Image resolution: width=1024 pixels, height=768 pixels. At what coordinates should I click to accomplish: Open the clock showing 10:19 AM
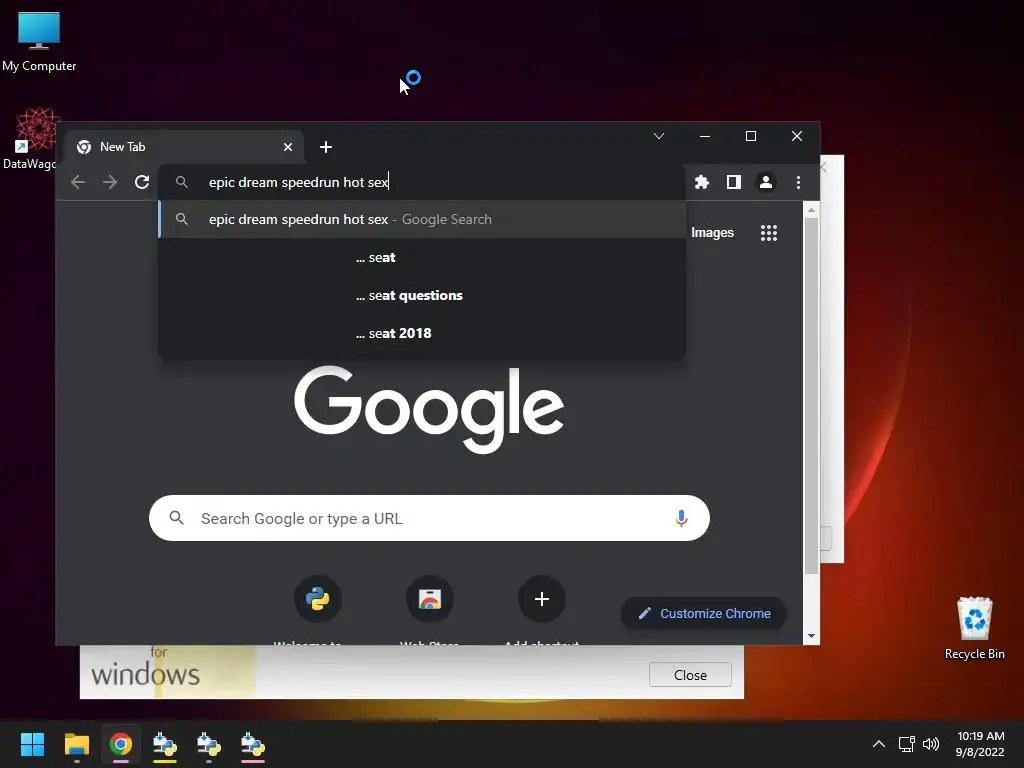980,744
